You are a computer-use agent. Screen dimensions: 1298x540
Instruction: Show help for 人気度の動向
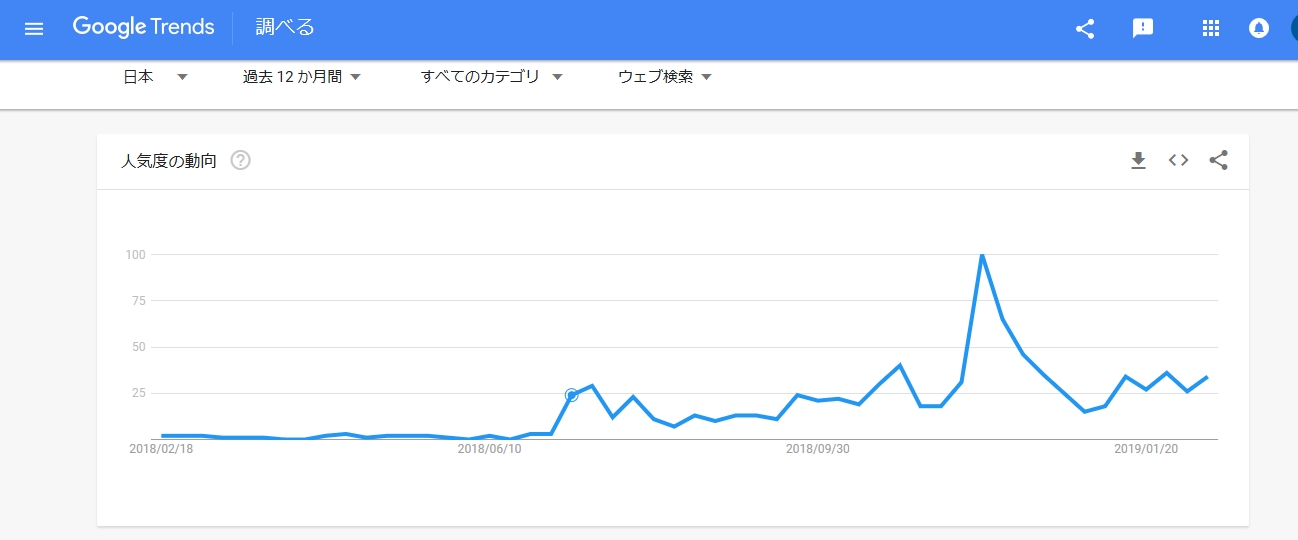click(x=240, y=160)
